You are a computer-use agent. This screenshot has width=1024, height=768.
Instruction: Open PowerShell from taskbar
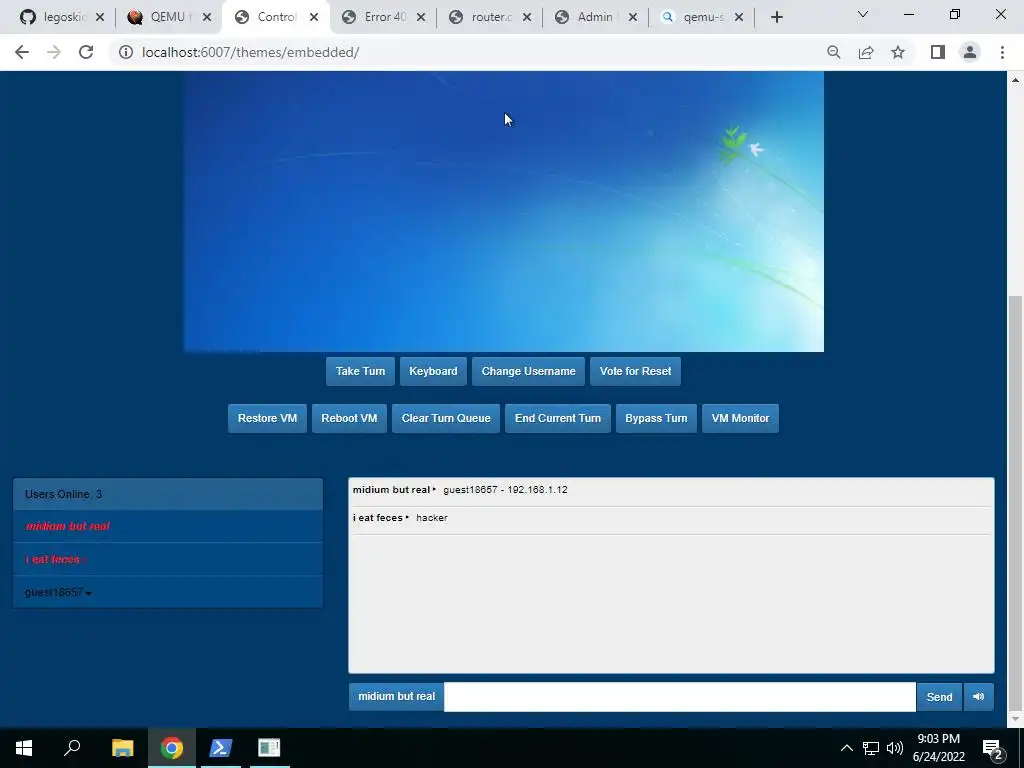221,748
